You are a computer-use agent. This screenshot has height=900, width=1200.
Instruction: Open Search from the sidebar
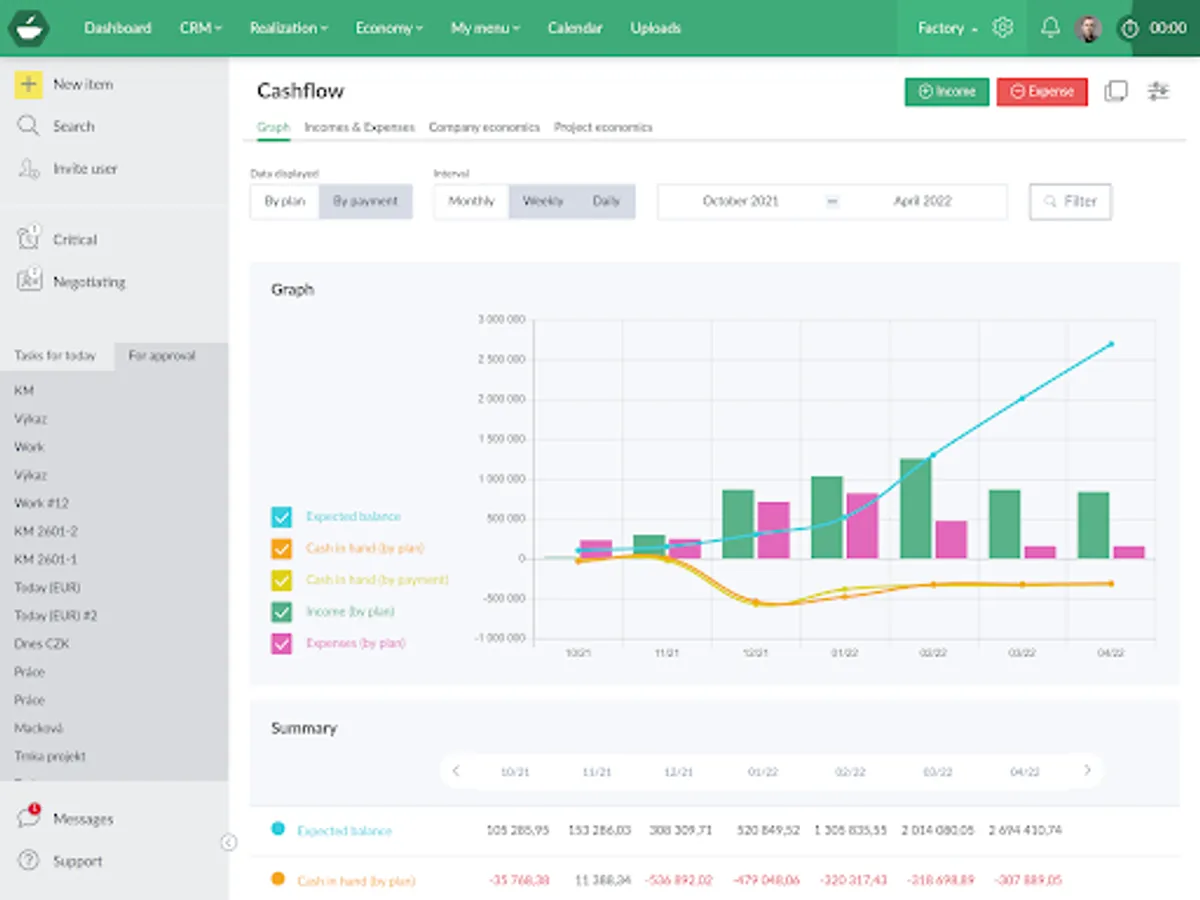(x=73, y=126)
